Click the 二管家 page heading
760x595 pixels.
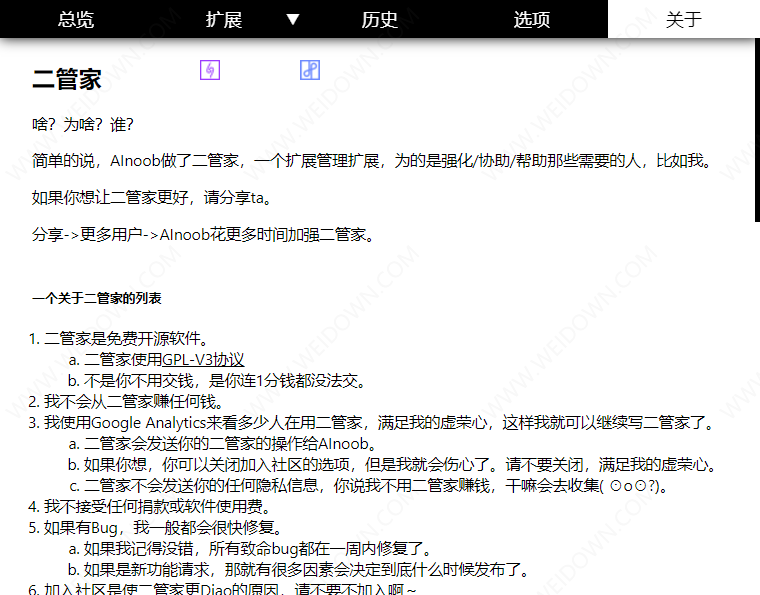pyautogui.click(x=67, y=79)
